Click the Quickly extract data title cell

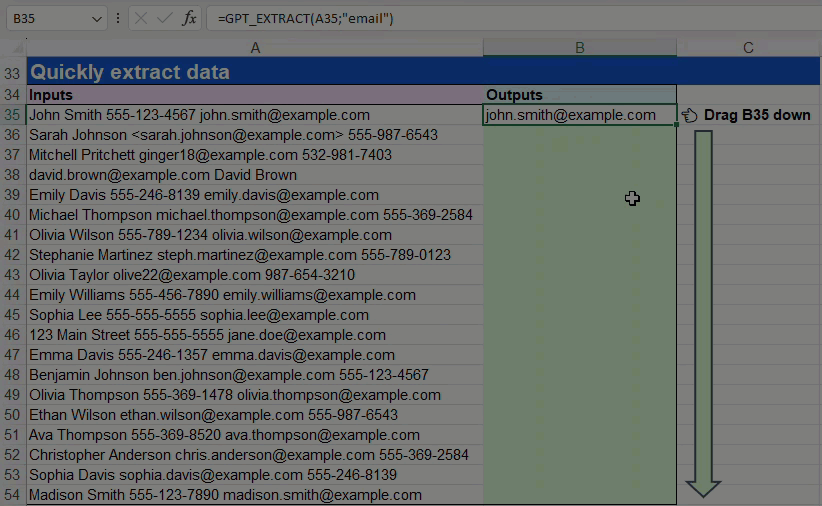255,72
